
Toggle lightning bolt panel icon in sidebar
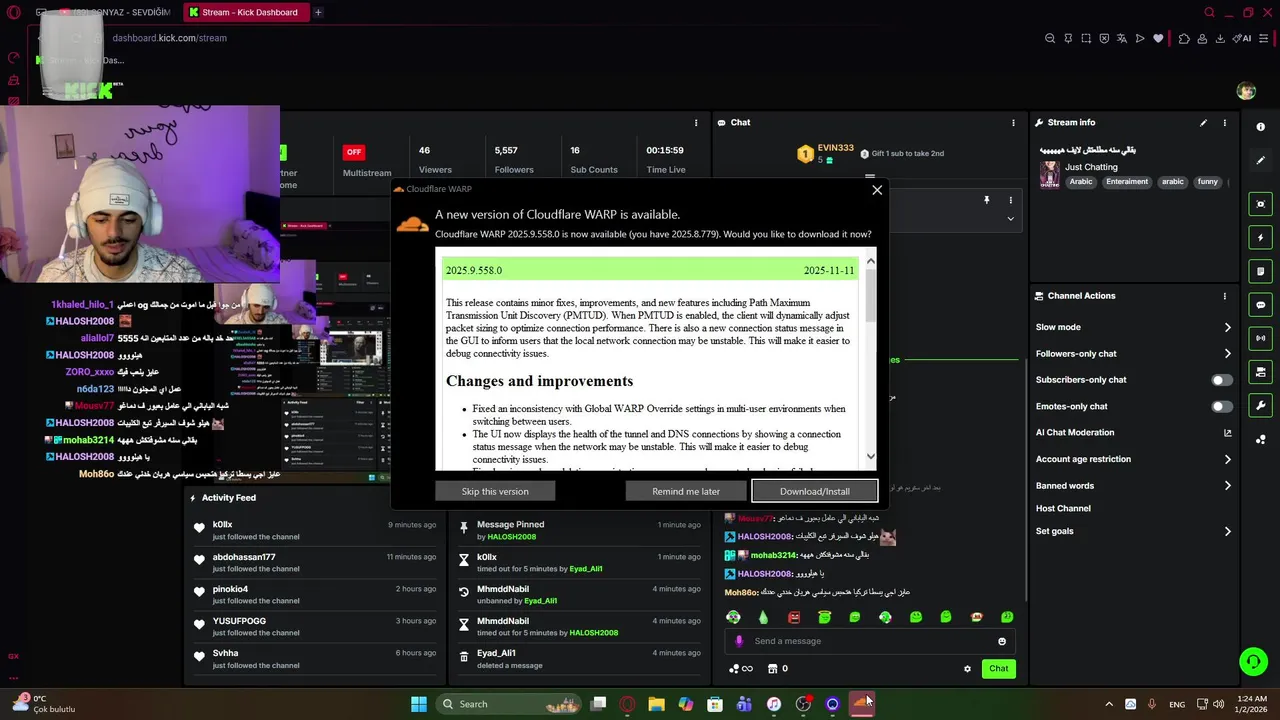pyautogui.click(x=1260, y=238)
